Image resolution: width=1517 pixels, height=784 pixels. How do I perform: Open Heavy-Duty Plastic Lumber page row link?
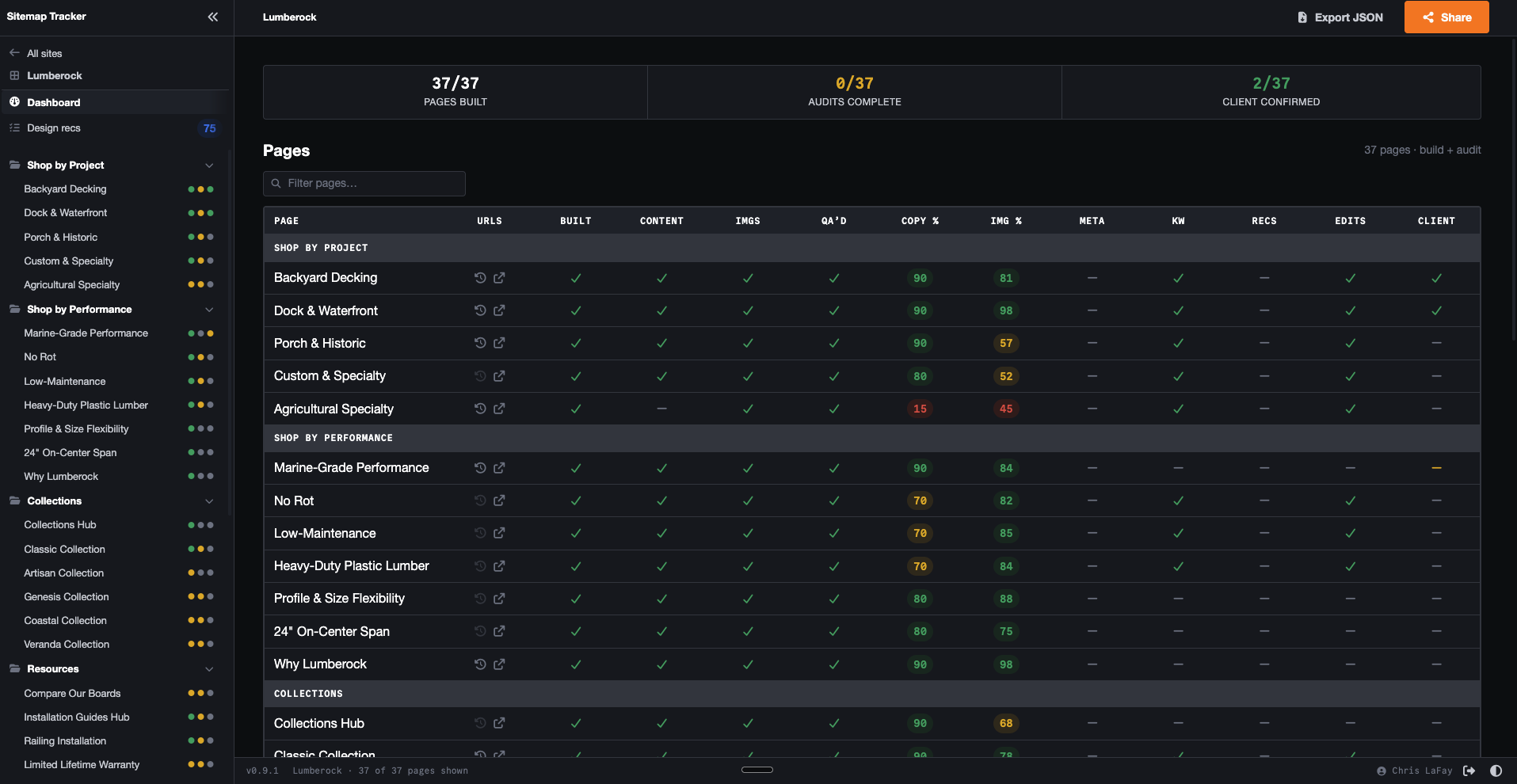coord(351,566)
